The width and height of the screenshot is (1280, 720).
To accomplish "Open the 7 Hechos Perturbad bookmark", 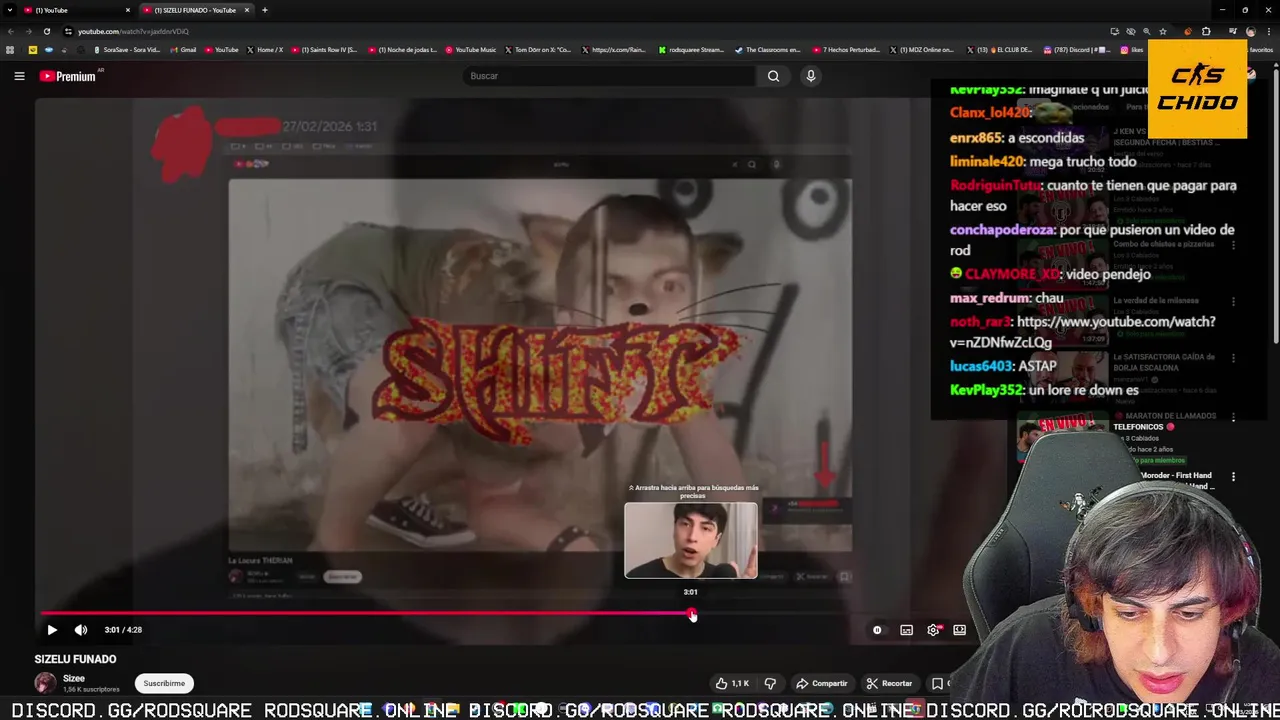I will [x=846, y=50].
